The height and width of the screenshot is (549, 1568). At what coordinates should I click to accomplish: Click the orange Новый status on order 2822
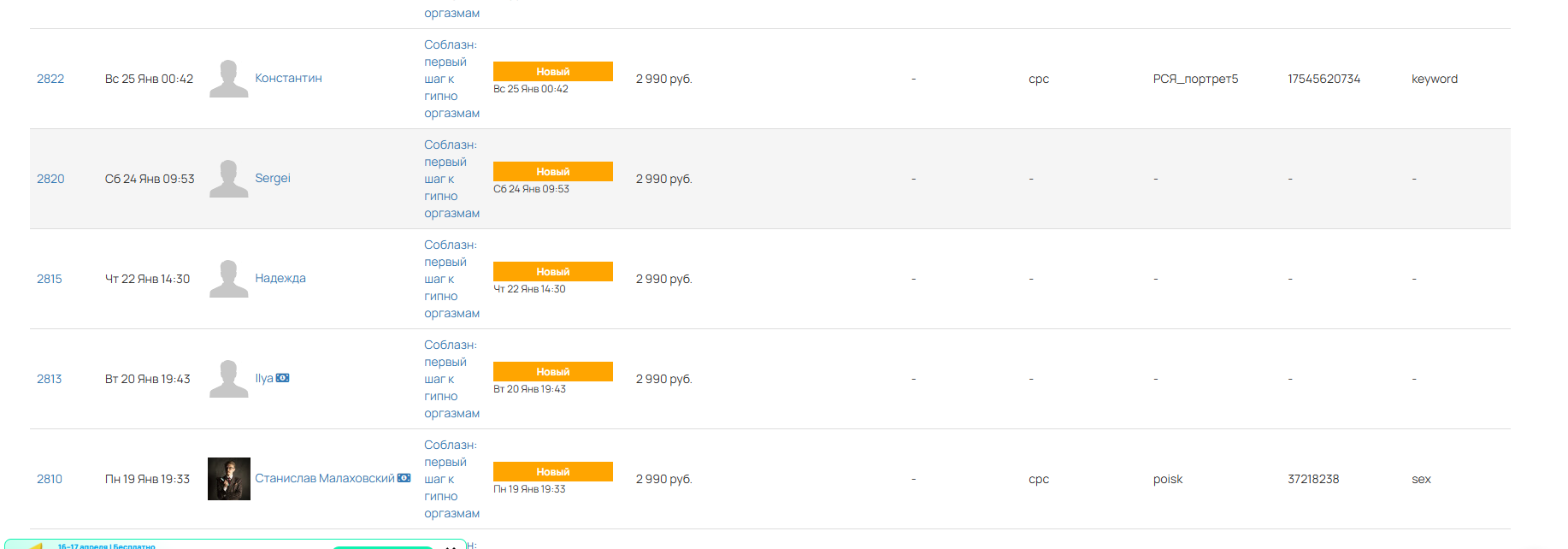552,72
